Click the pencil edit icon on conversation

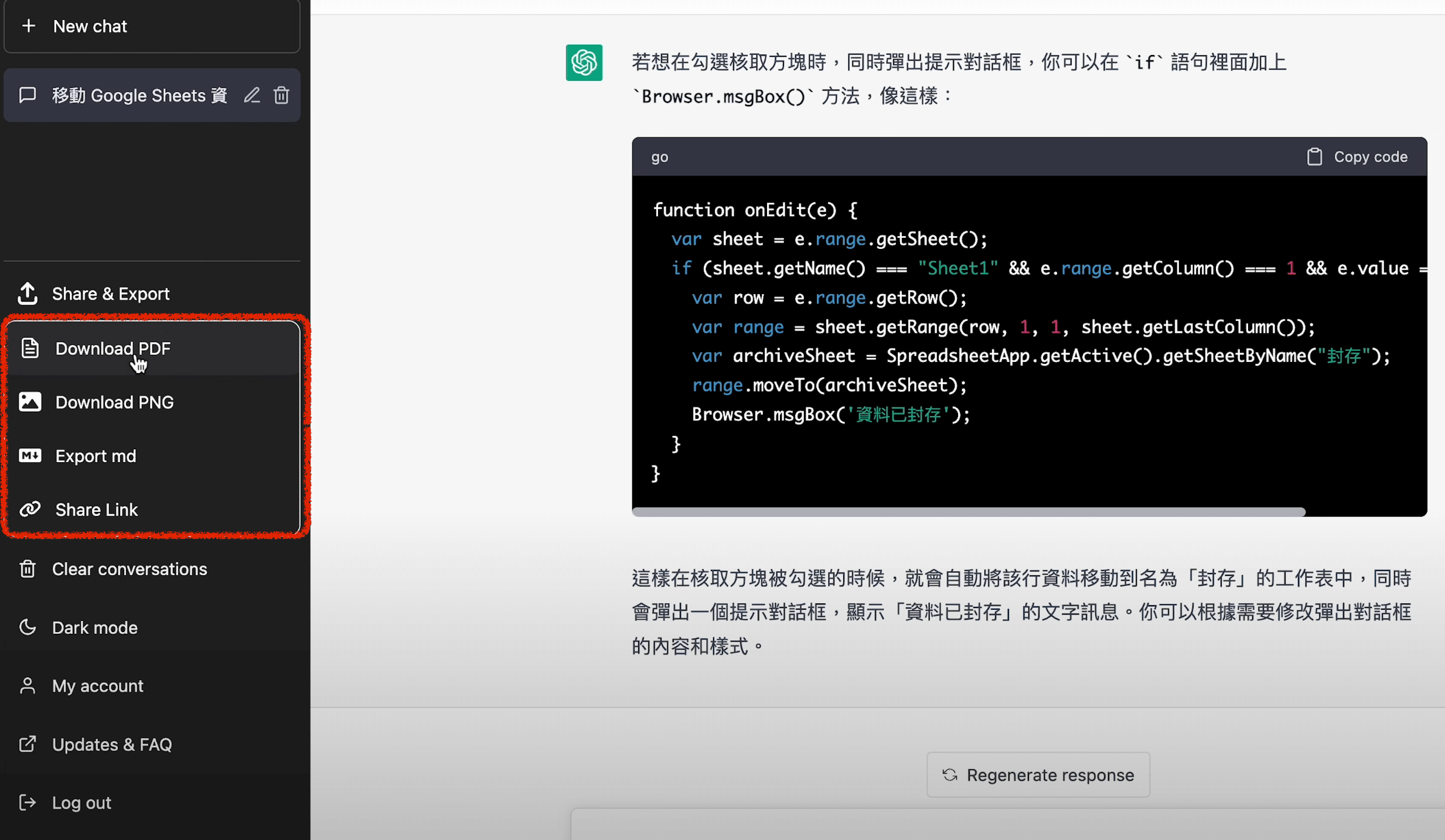tap(252, 95)
